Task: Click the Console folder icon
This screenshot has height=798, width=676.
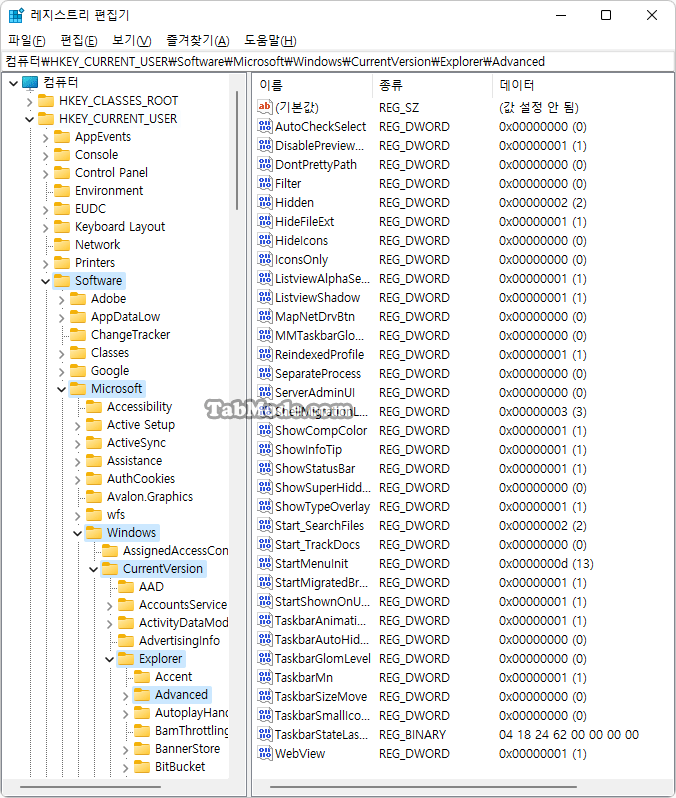Action: click(x=62, y=155)
